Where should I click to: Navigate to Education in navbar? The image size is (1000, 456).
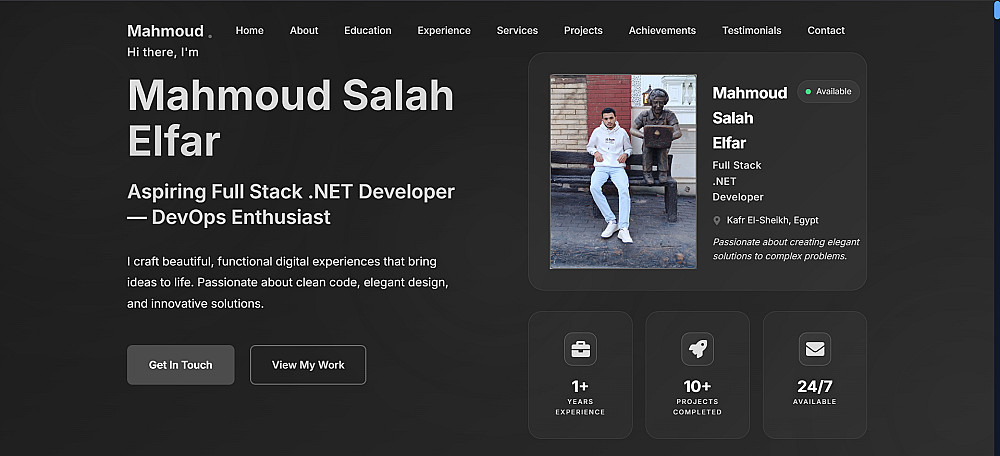coord(368,31)
